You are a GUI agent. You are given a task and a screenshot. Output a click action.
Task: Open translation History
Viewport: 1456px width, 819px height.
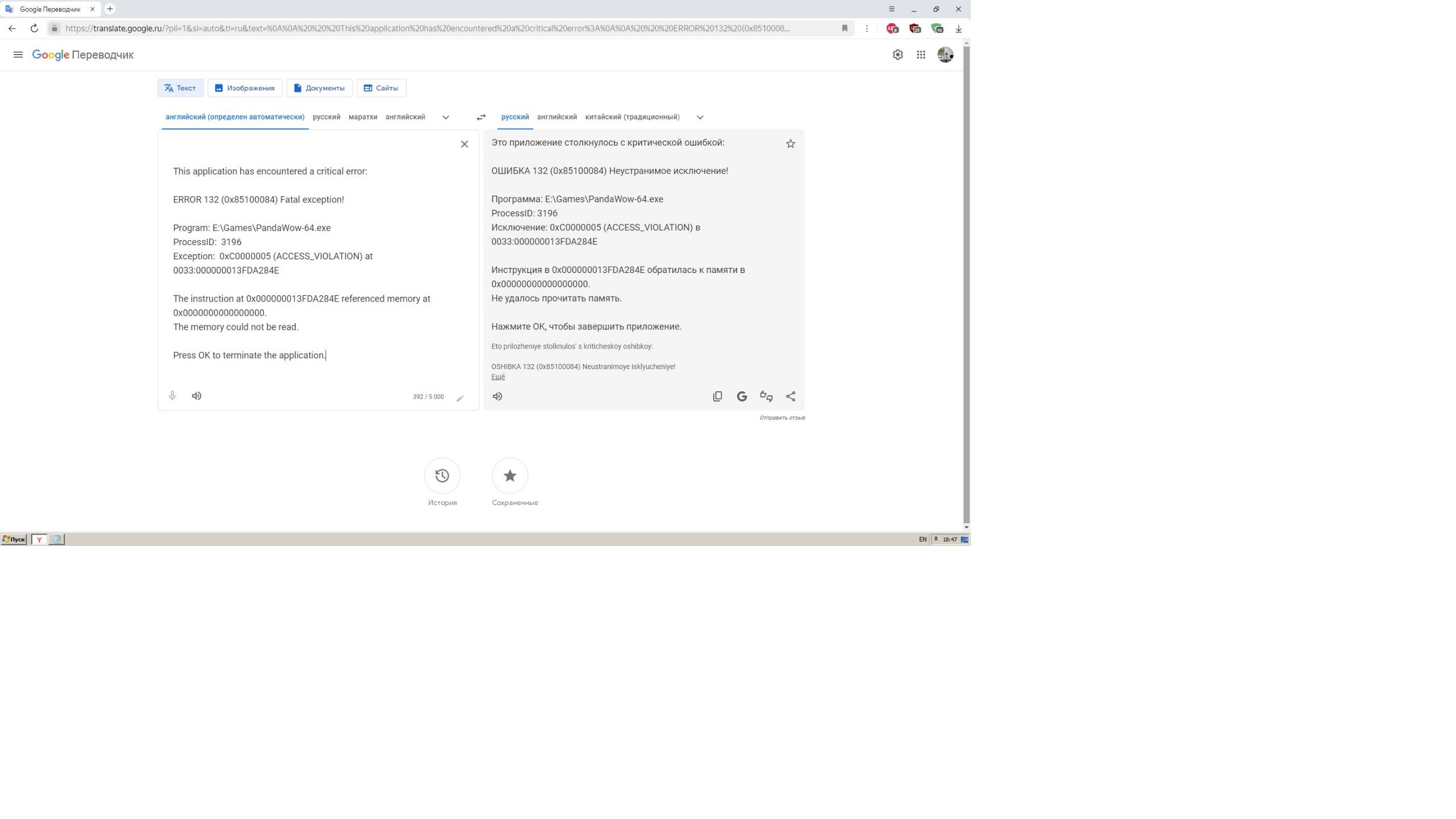[442, 475]
